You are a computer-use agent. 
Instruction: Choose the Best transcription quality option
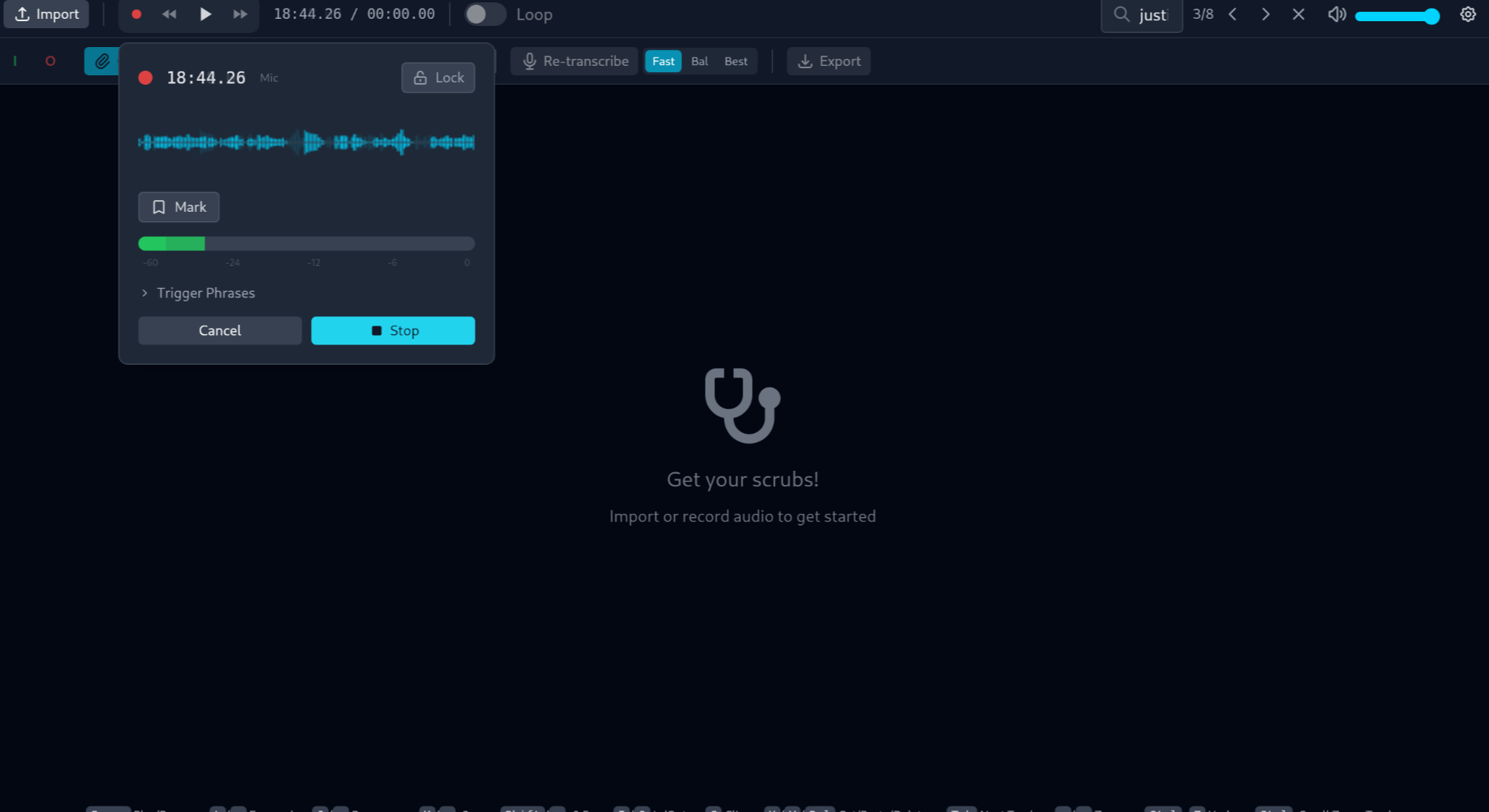(x=735, y=61)
